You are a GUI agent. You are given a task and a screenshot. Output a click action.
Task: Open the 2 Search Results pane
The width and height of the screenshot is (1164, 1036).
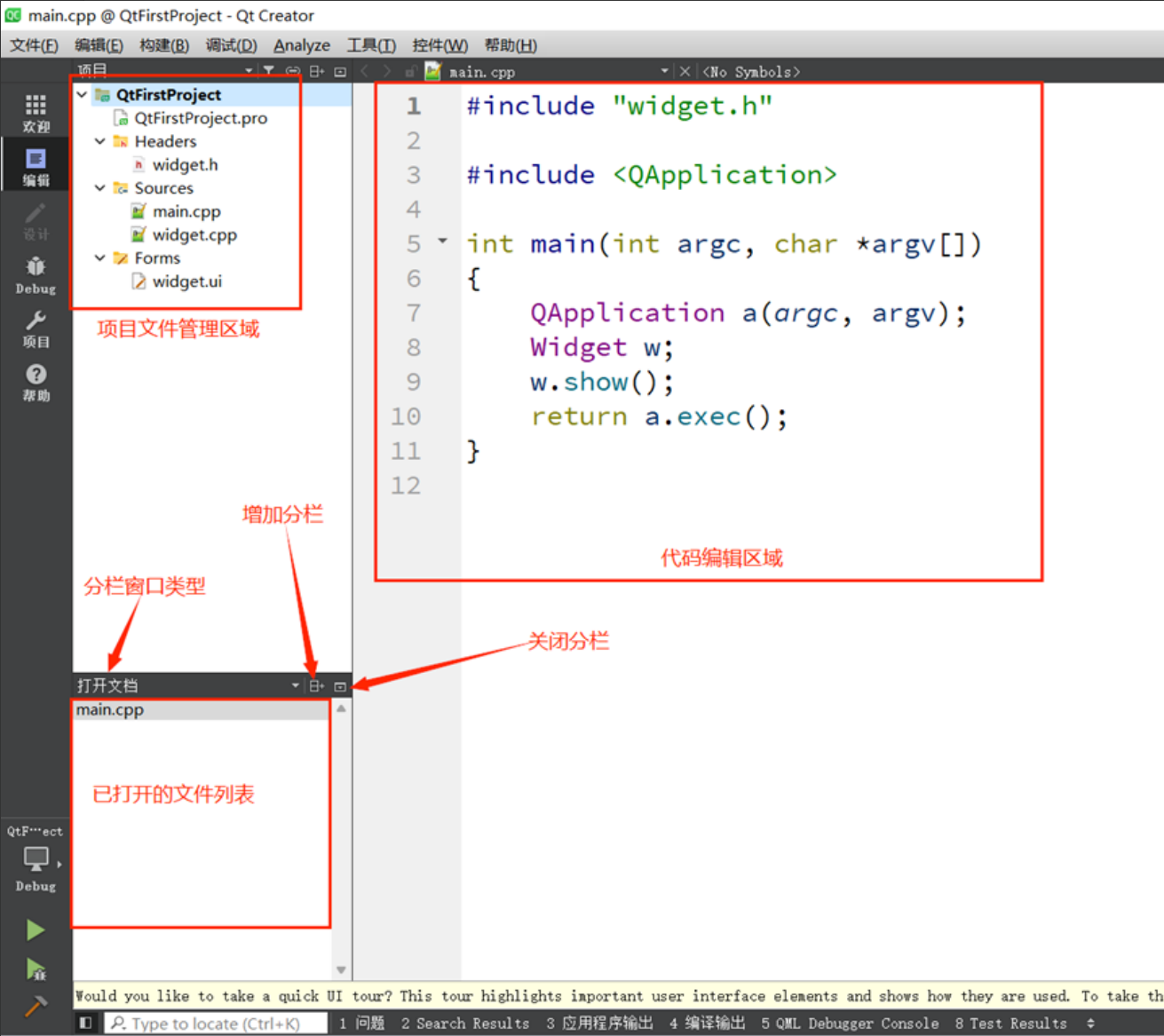pyautogui.click(x=464, y=1024)
